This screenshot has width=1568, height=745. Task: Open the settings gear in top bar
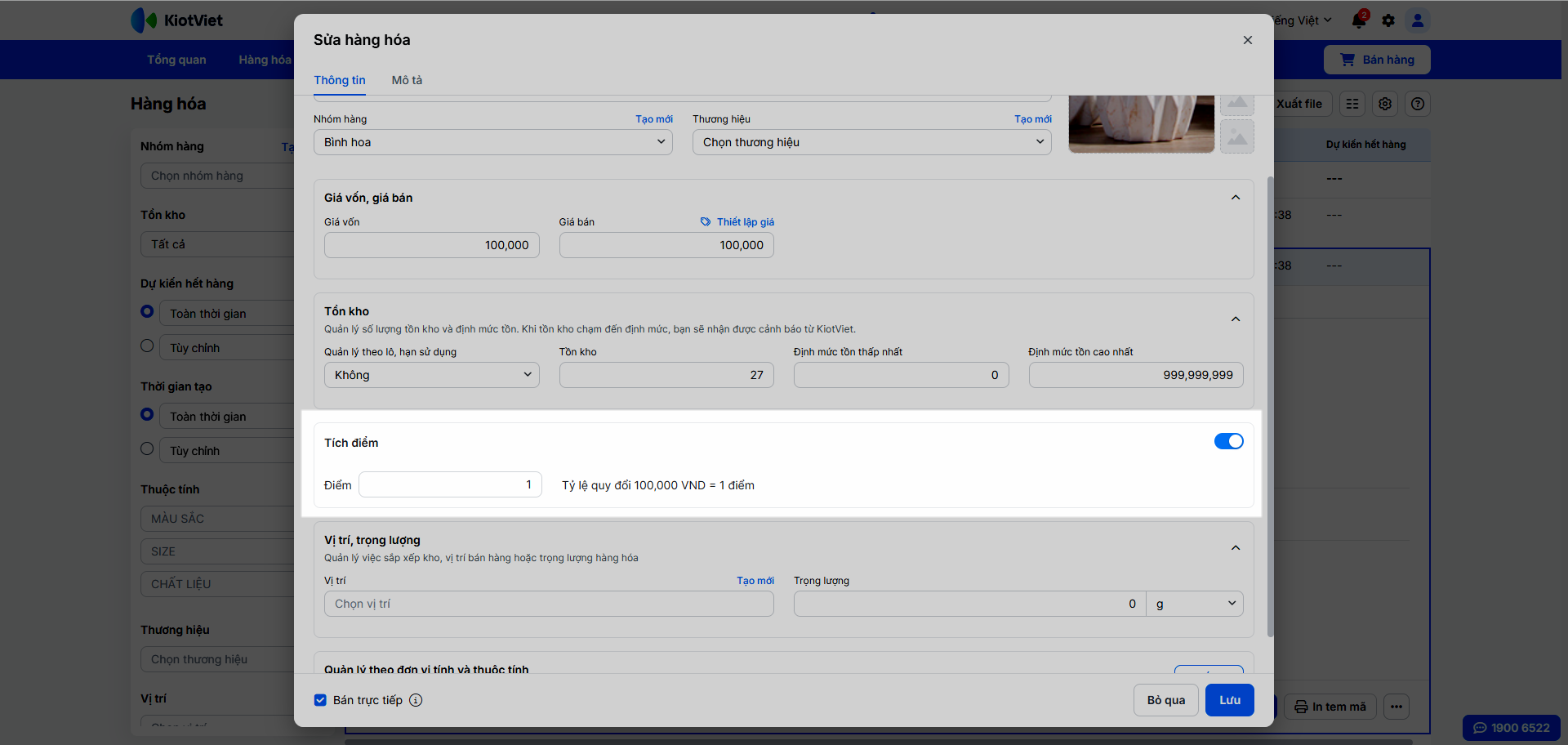coord(1388,20)
